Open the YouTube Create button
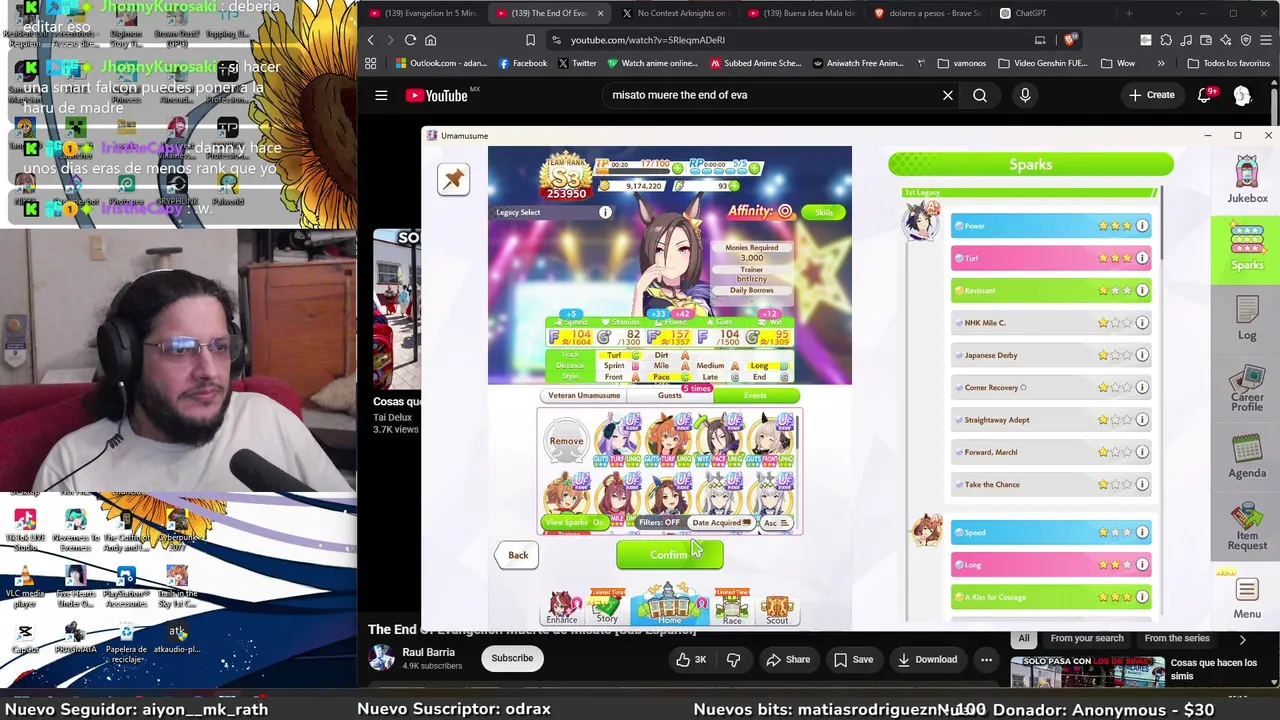The image size is (1280, 720). click(x=1151, y=95)
